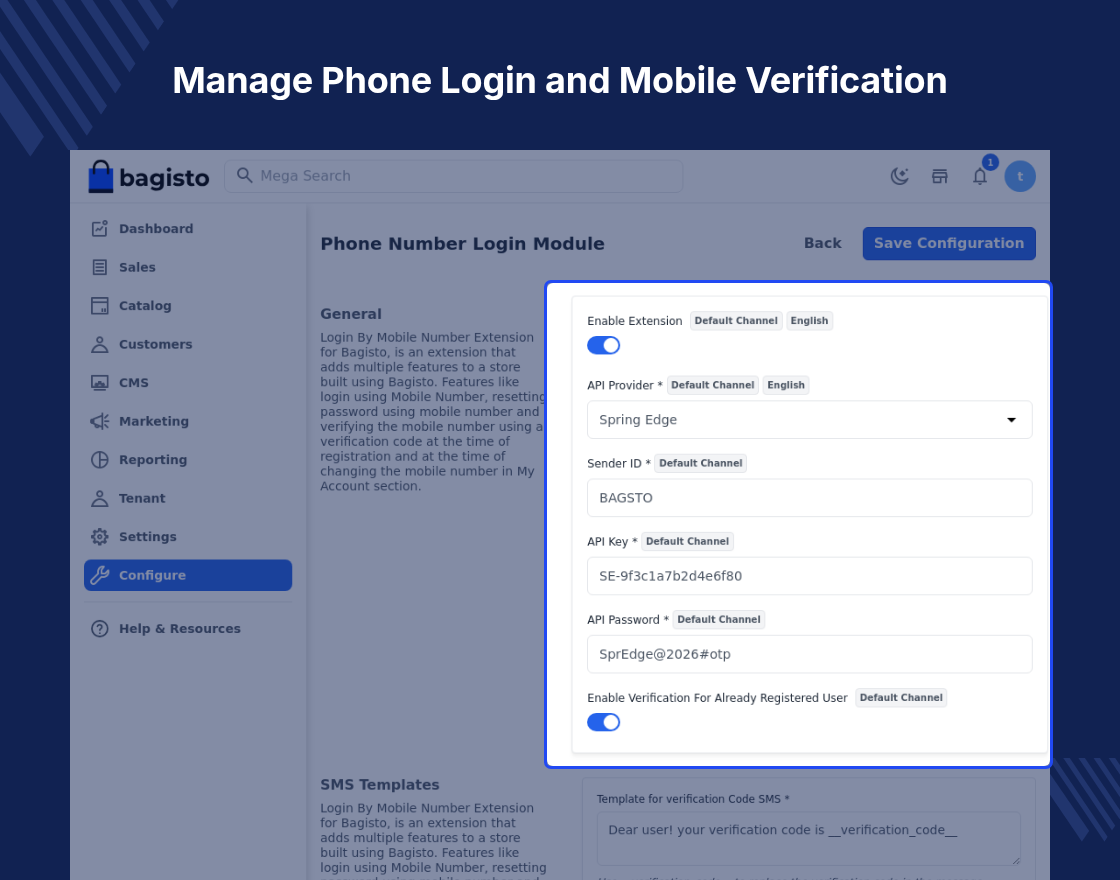Click the CMS image icon
Viewport: 1120px width, 880px height.
point(100,383)
